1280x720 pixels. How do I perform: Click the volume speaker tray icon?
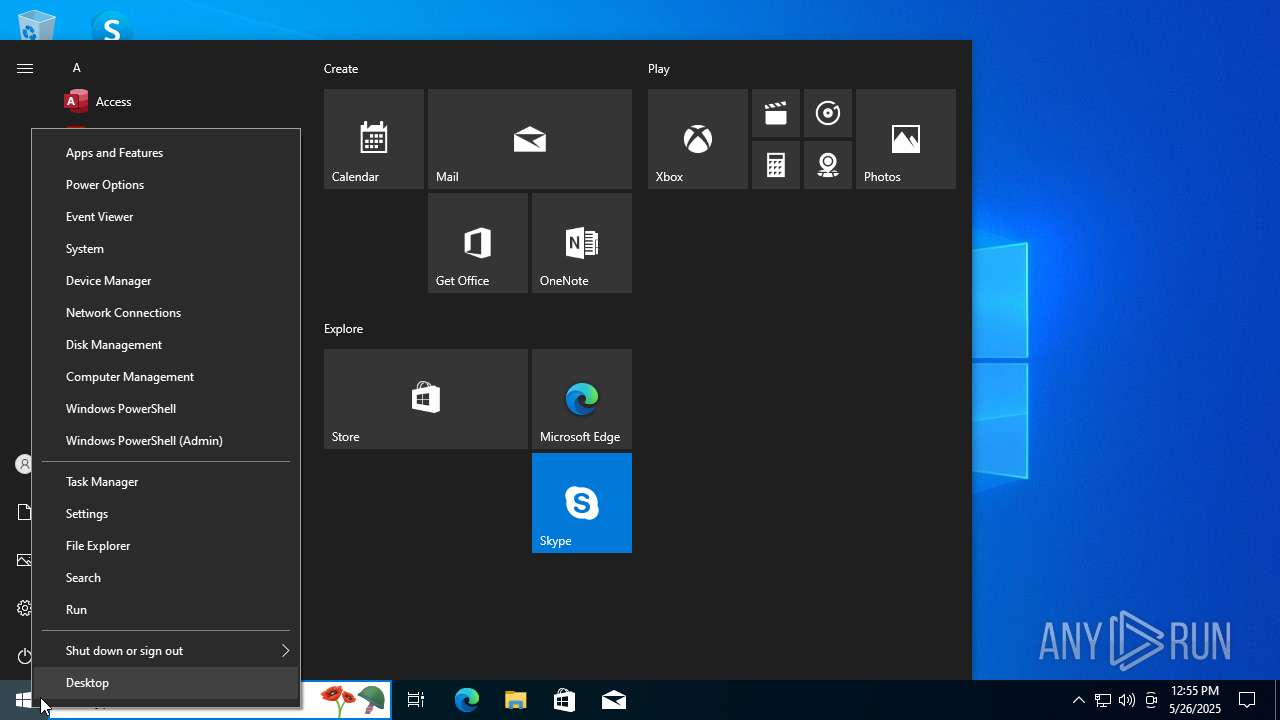(x=1127, y=700)
